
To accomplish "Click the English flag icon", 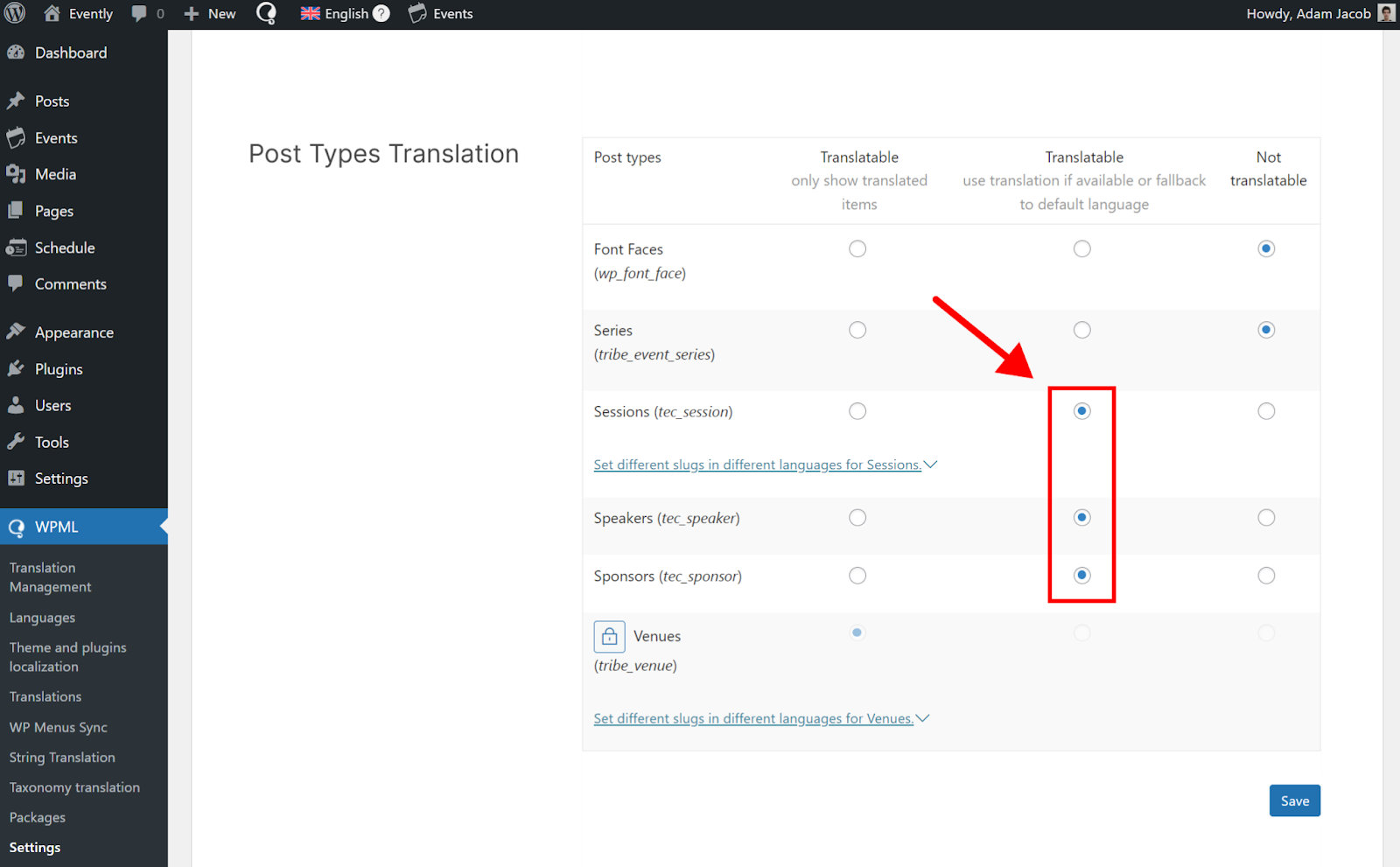I will click(x=311, y=13).
